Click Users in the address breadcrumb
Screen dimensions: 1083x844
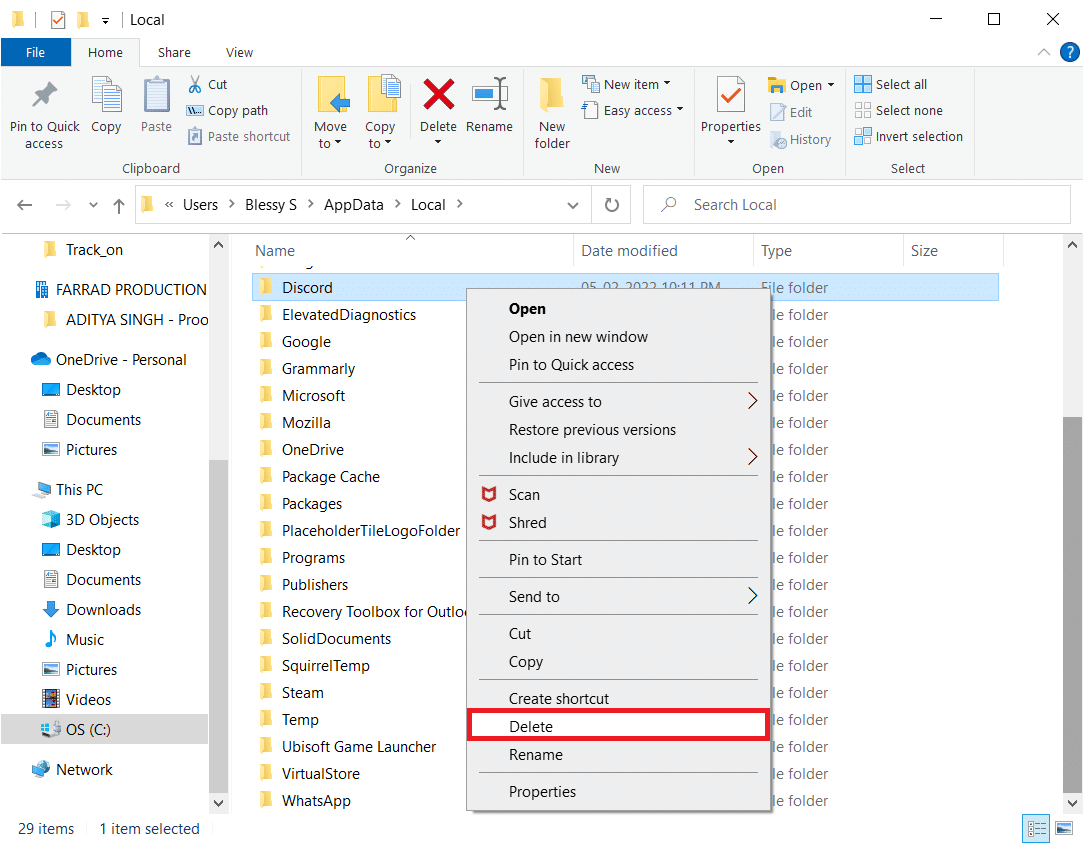pos(200,205)
